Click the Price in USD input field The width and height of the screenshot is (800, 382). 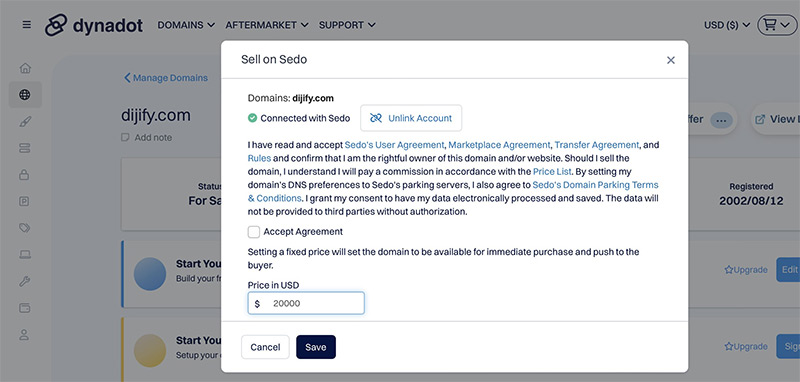[x=306, y=303]
